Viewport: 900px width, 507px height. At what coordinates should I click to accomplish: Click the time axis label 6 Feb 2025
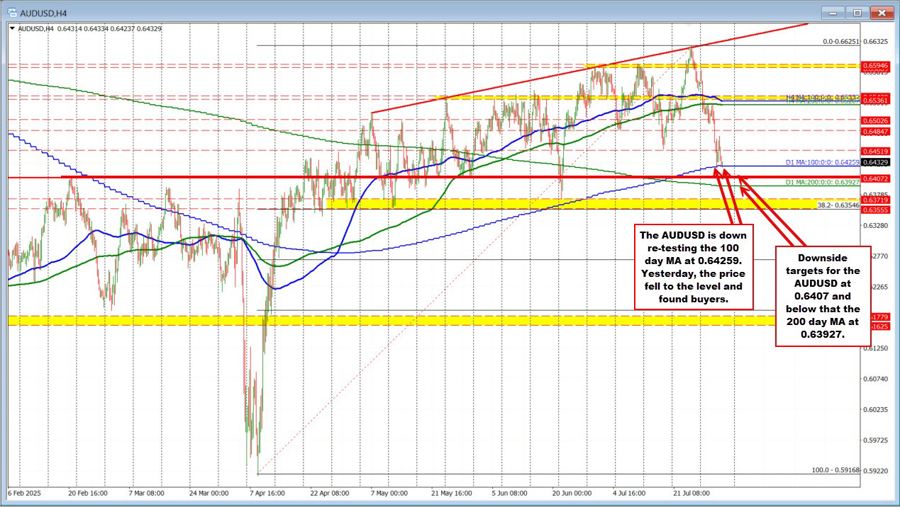click(x=25, y=493)
